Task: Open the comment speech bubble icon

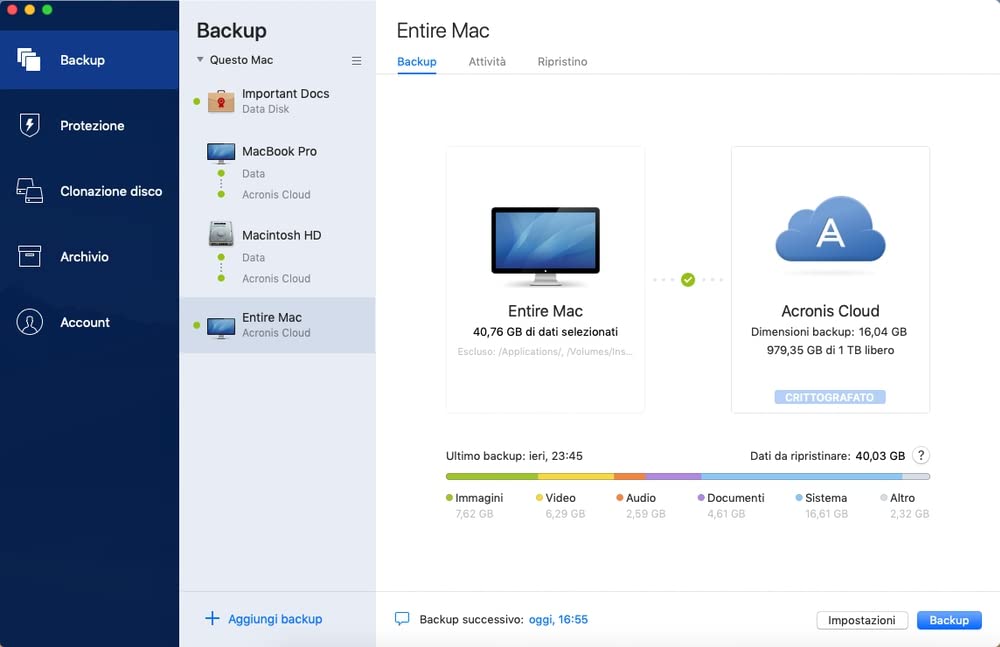Action: pyautogui.click(x=402, y=618)
